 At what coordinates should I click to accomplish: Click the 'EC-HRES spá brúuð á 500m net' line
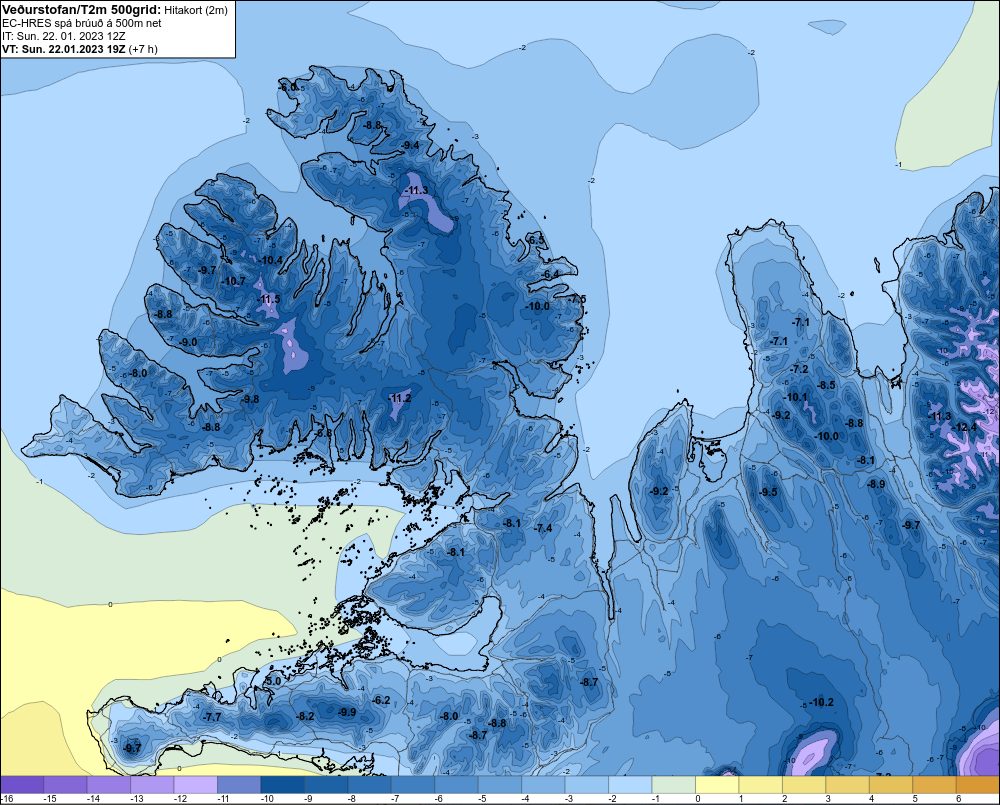[81, 23]
